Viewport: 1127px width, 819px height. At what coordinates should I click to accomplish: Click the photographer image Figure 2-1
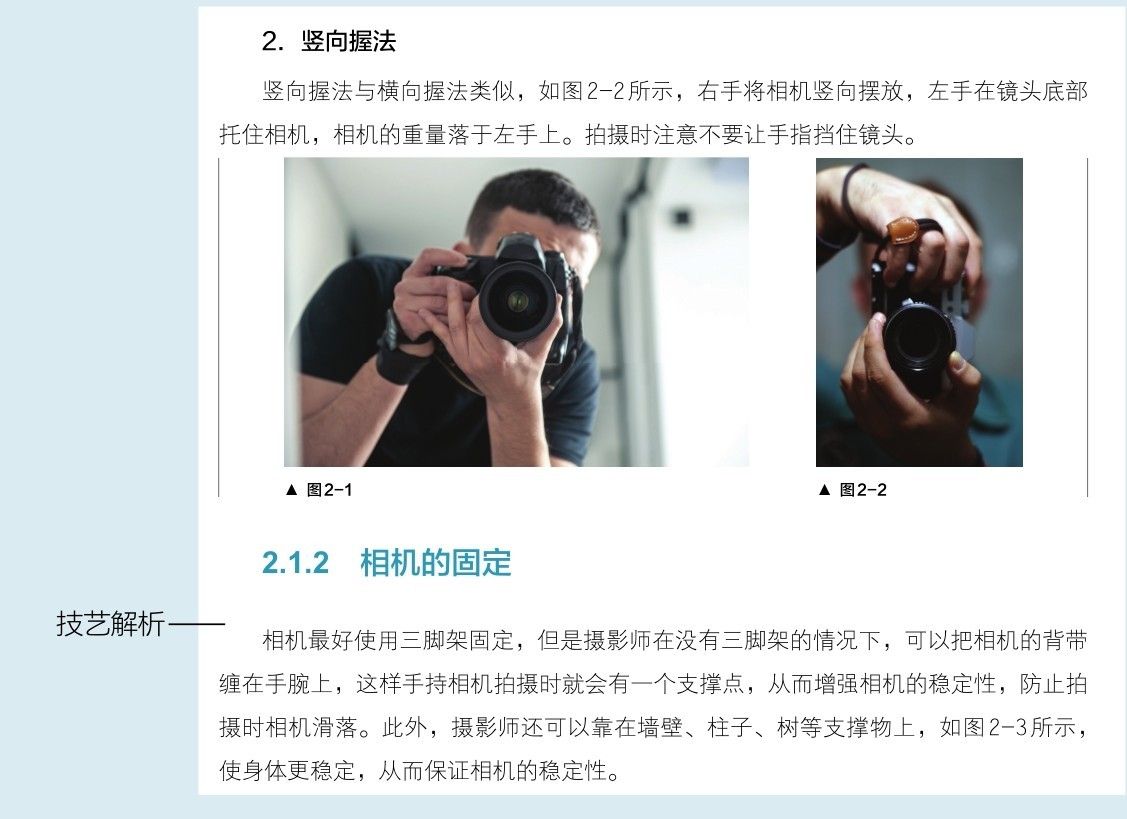coord(516,312)
